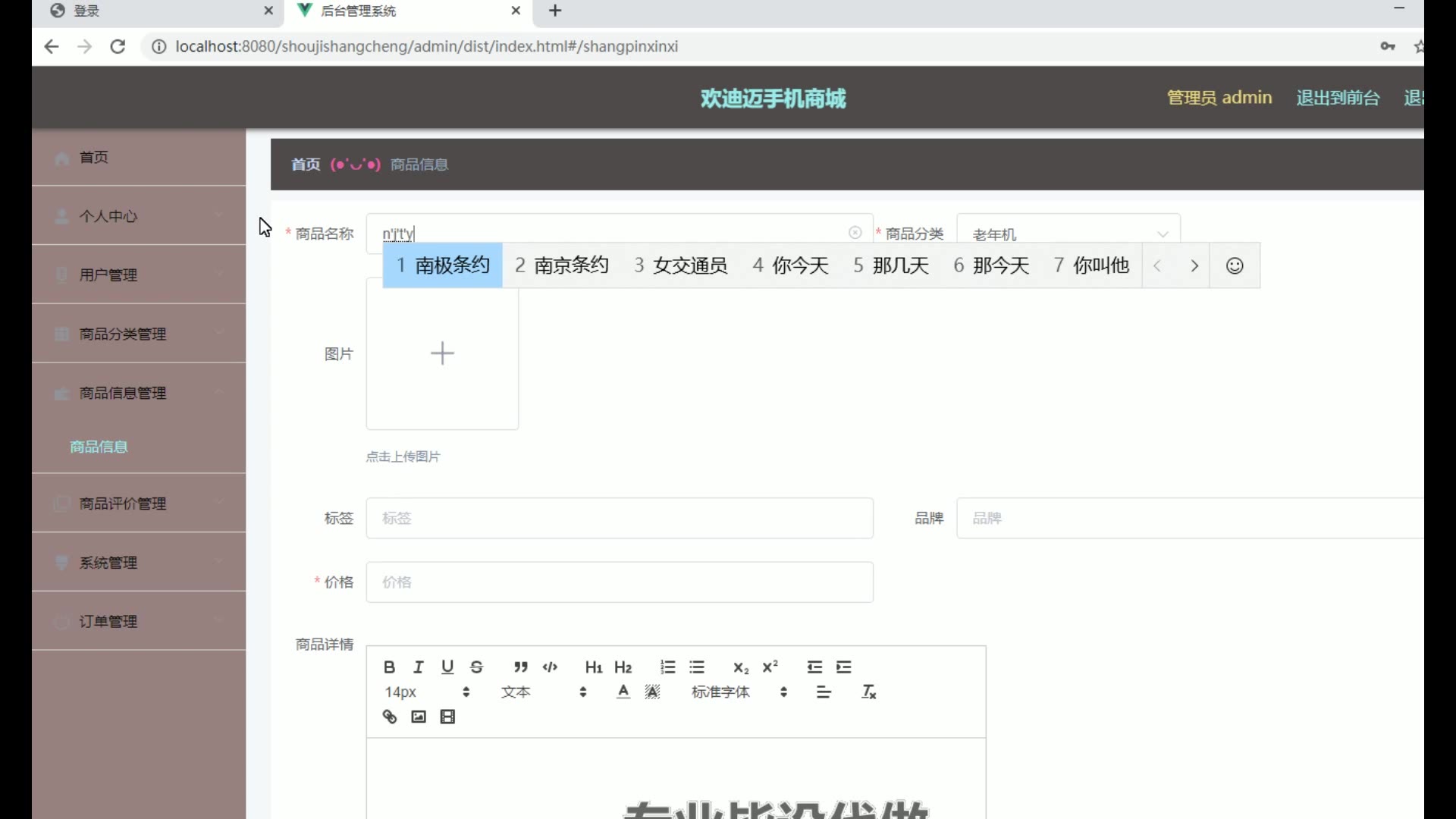This screenshot has height=819, width=1456.
Task: Click 首页 in the breadcrumb
Action: pyautogui.click(x=306, y=165)
